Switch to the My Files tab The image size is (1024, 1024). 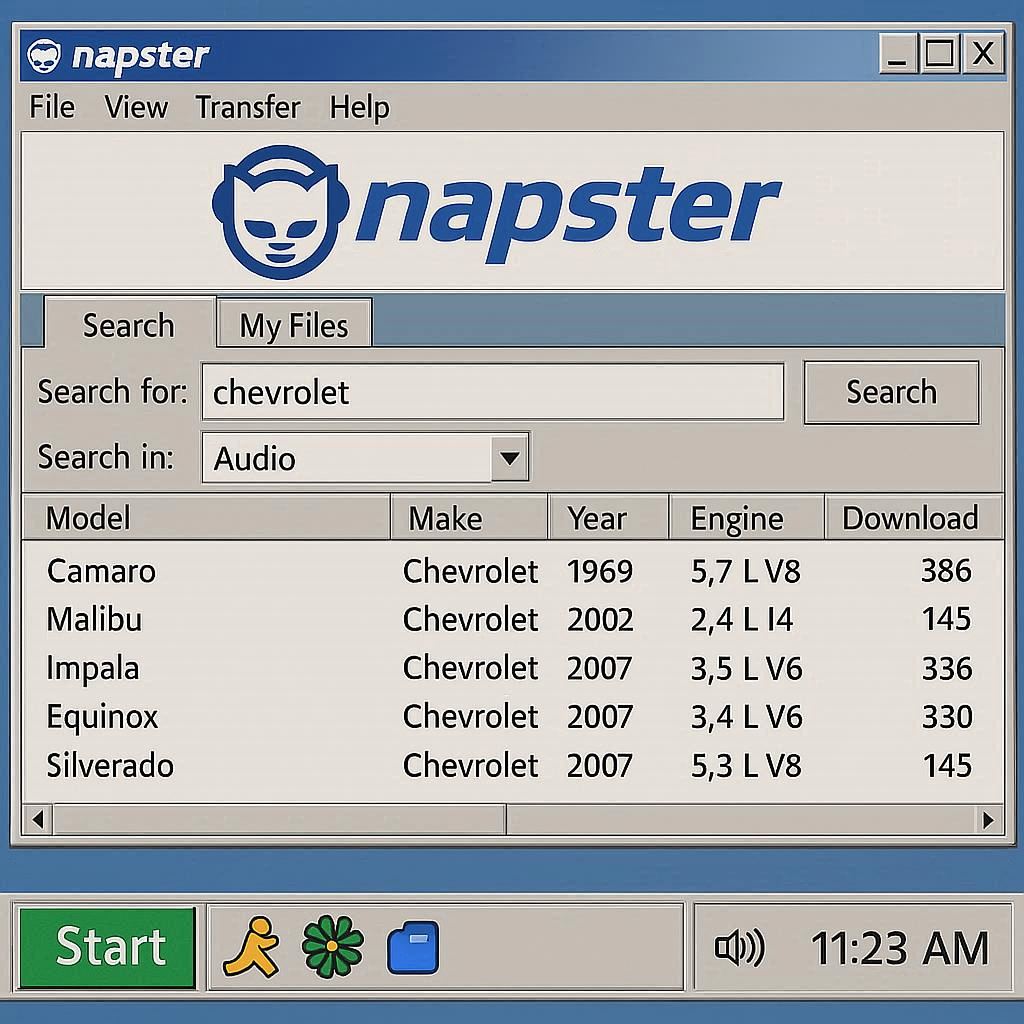(295, 323)
